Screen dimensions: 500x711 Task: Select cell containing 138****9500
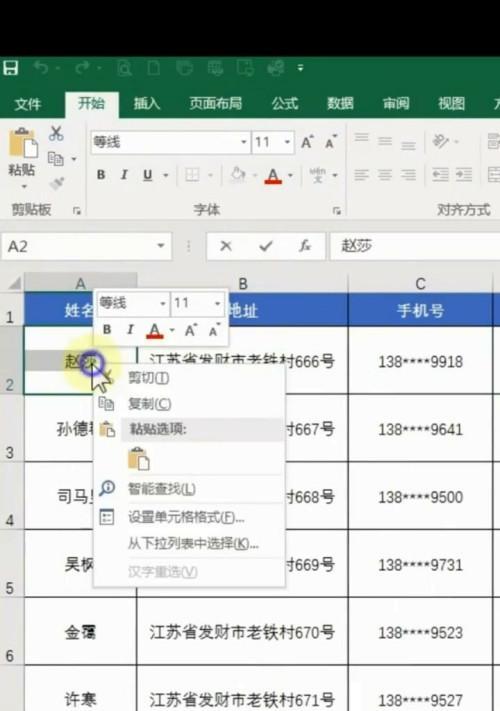(420, 497)
